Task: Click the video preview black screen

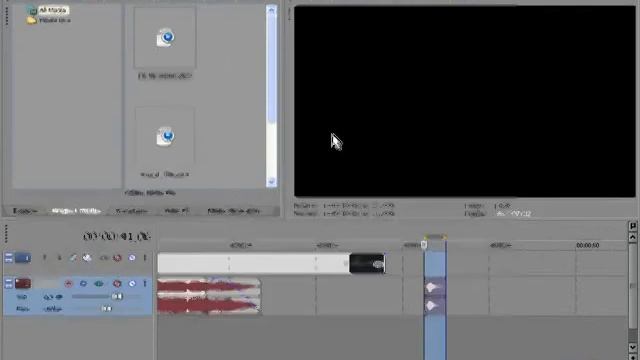Action: 464,101
